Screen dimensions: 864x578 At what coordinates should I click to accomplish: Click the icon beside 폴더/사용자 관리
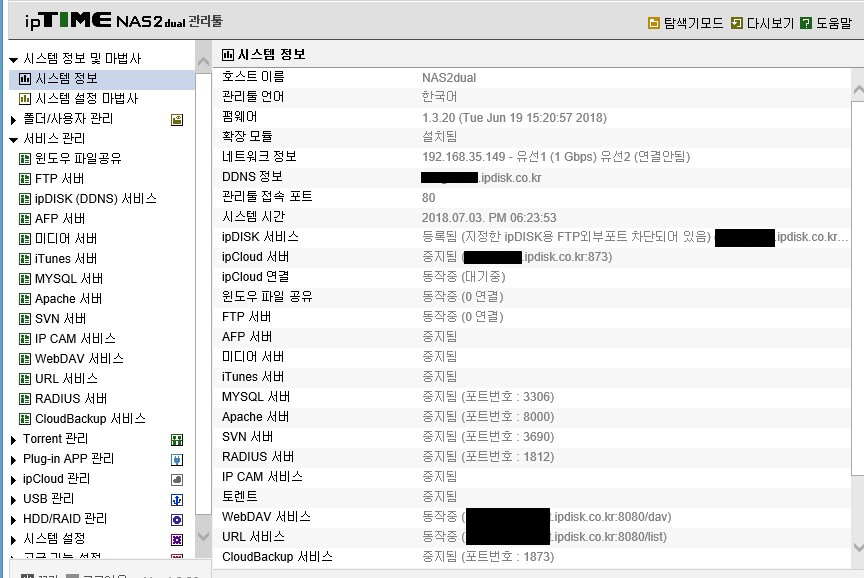[x=177, y=120]
